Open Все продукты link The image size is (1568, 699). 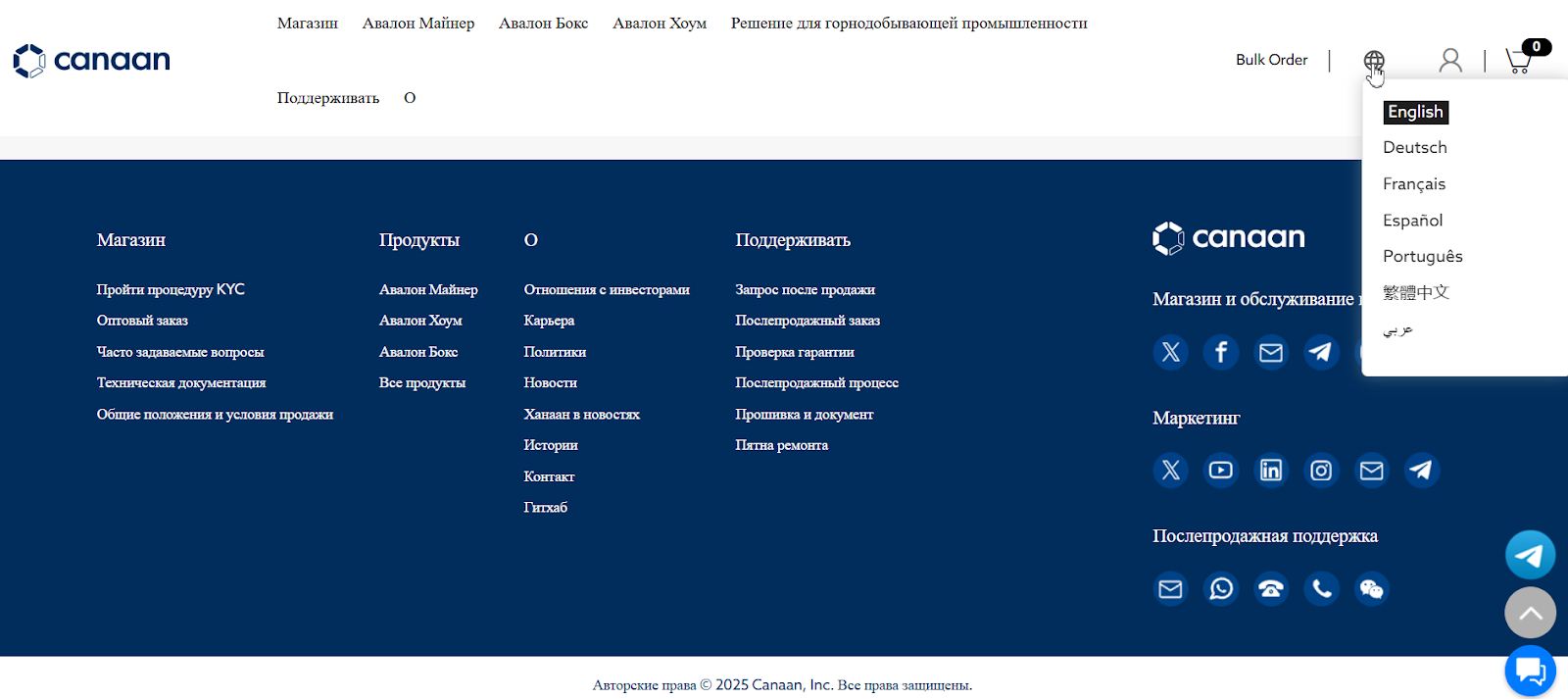(422, 382)
